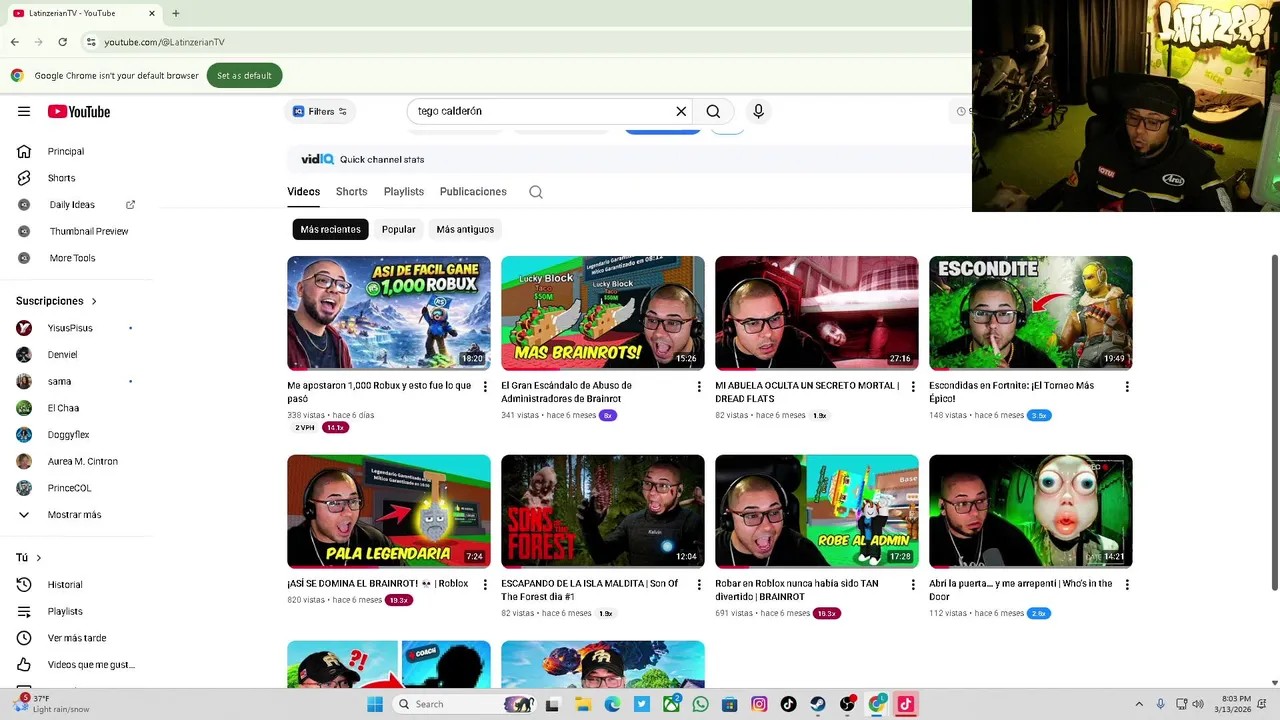1280x720 pixels.
Task: Click 'Set as default' browser button
Action: pyautogui.click(x=244, y=75)
